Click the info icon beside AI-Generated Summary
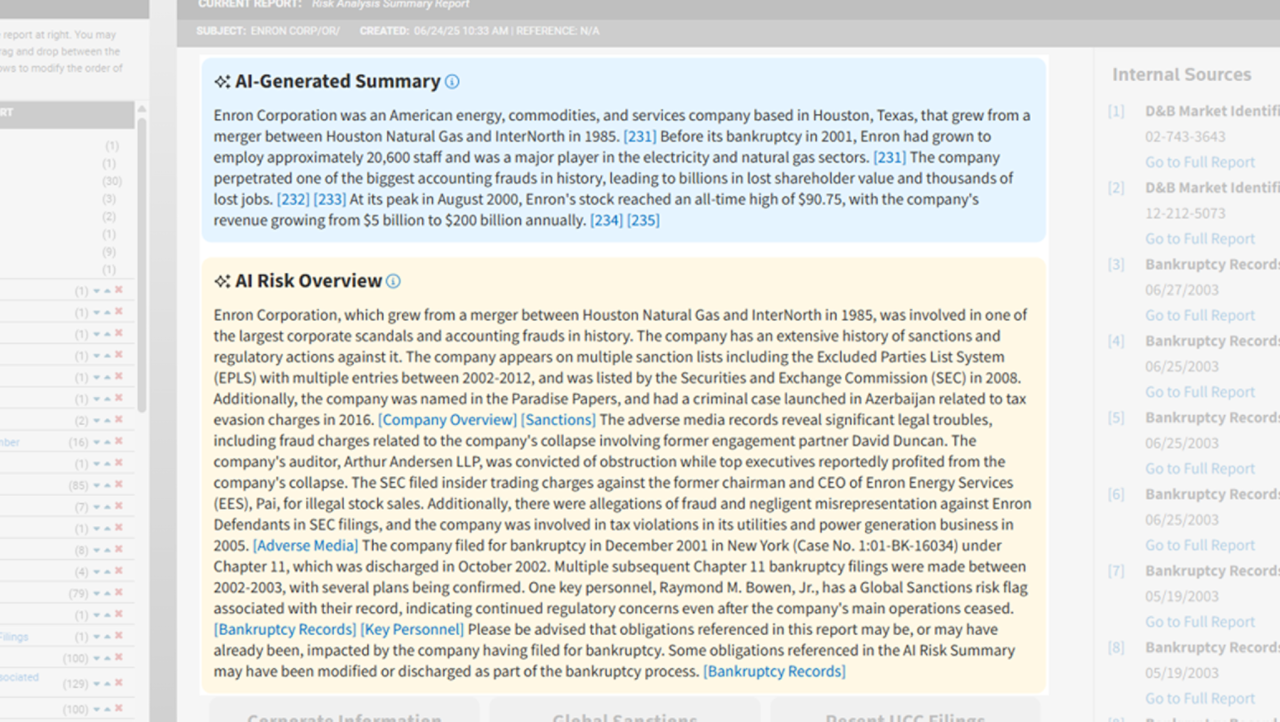The width and height of the screenshot is (1280, 722). (x=452, y=82)
